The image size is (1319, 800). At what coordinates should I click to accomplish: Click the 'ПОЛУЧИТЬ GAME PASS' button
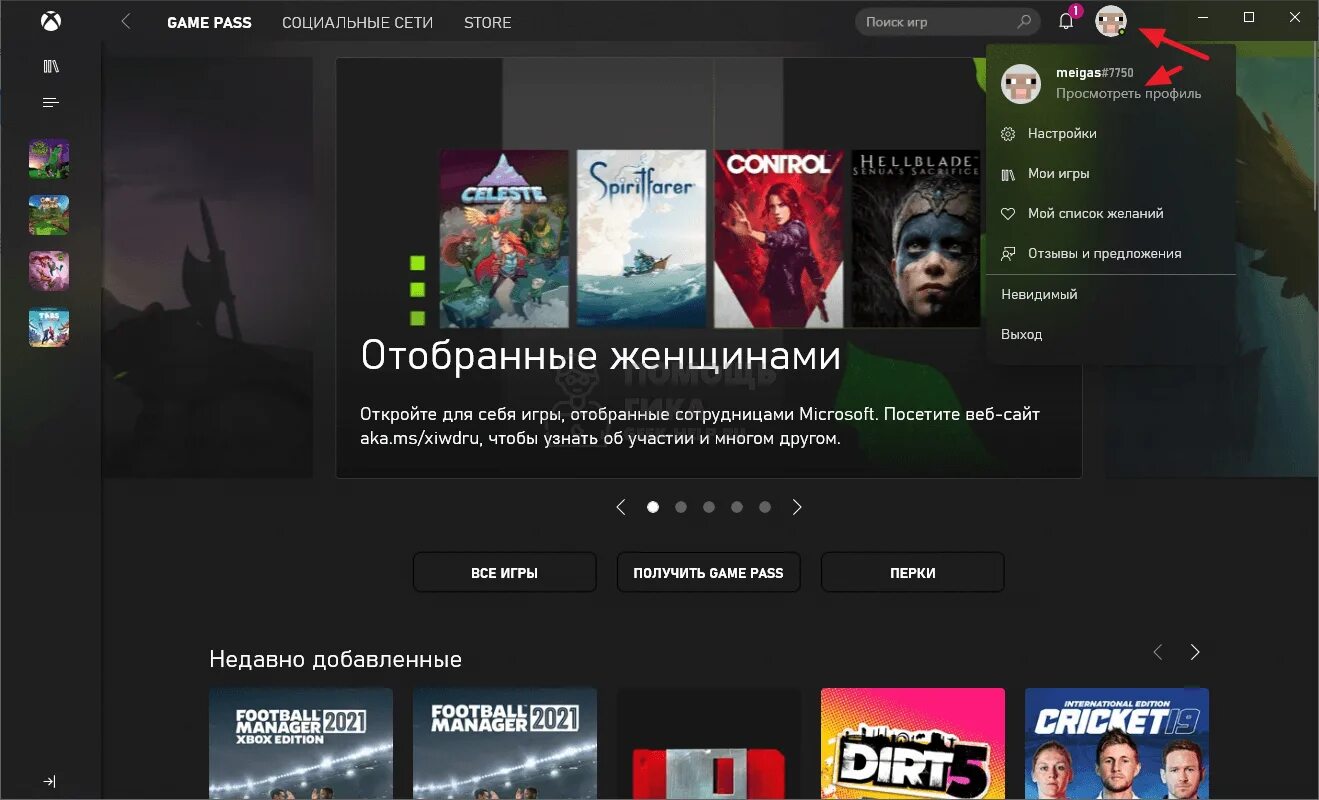click(x=709, y=573)
